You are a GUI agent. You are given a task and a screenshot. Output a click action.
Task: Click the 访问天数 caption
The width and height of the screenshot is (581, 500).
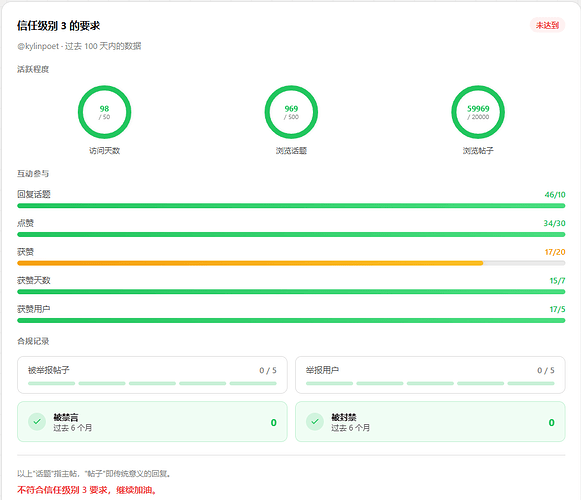pos(104,150)
